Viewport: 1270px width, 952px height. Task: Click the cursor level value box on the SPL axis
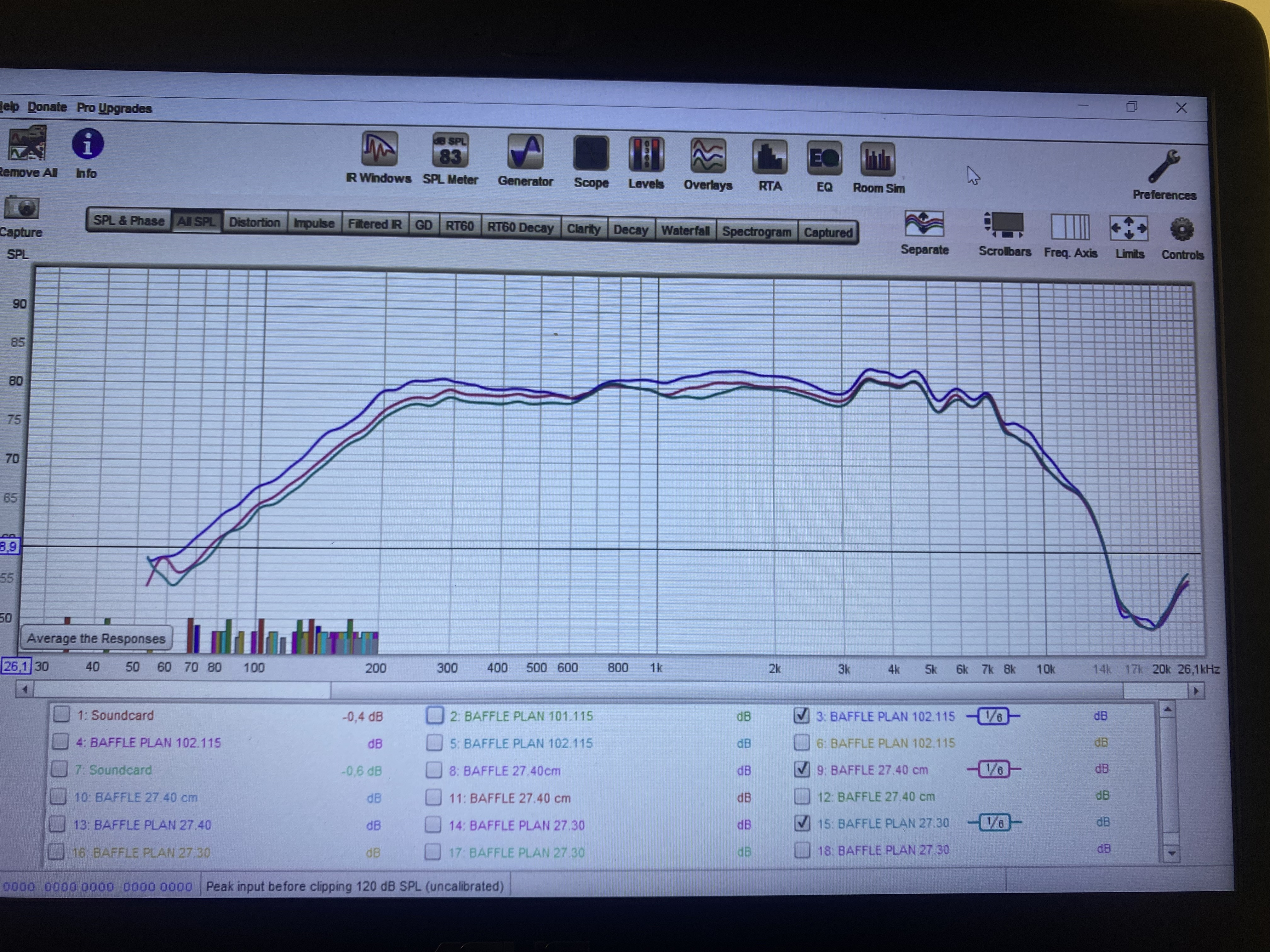tap(9, 546)
